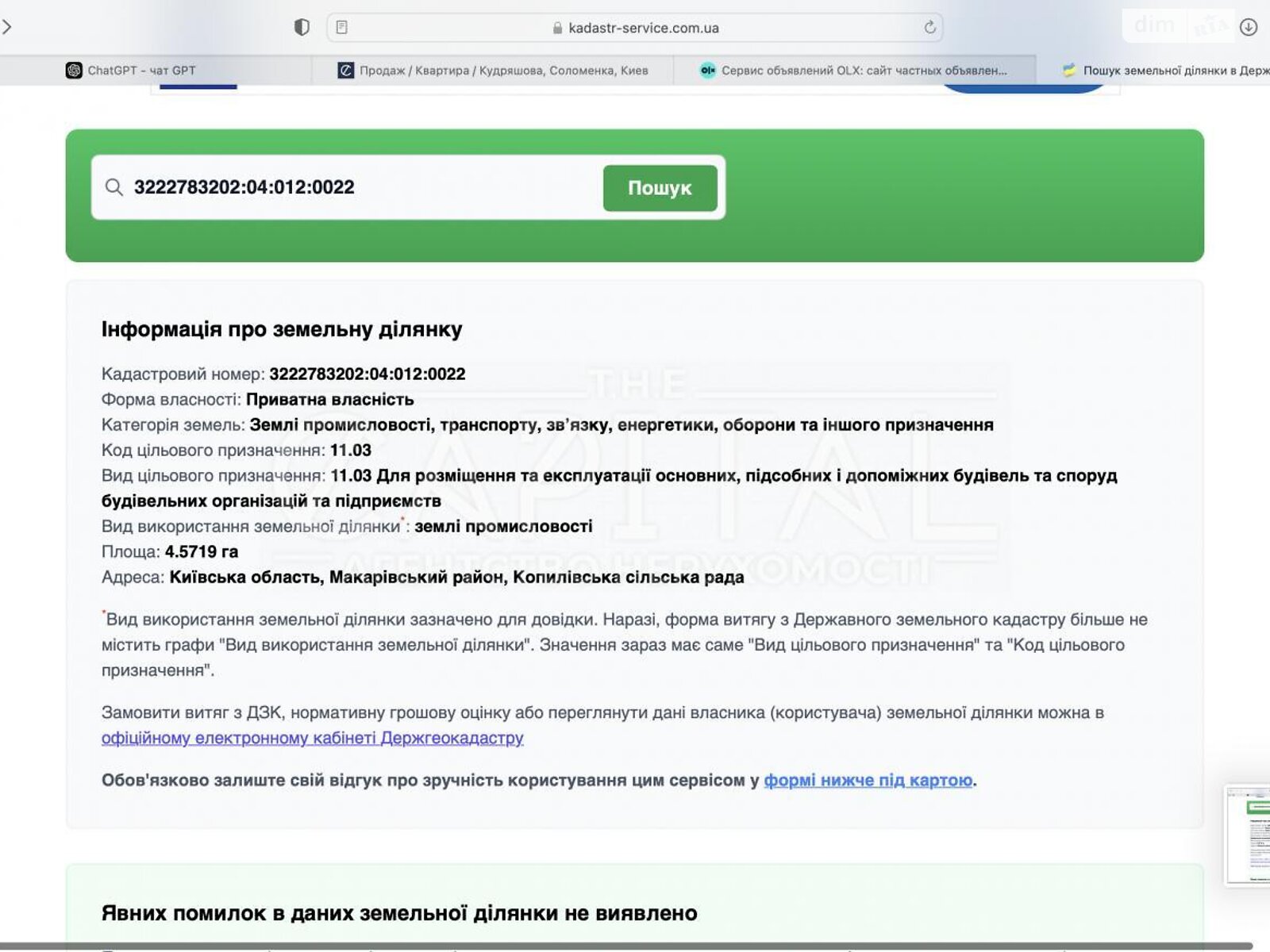The width and height of the screenshot is (1270, 952).
Task: Click the padlock icon in the address bar
Action: click(557, 28)
